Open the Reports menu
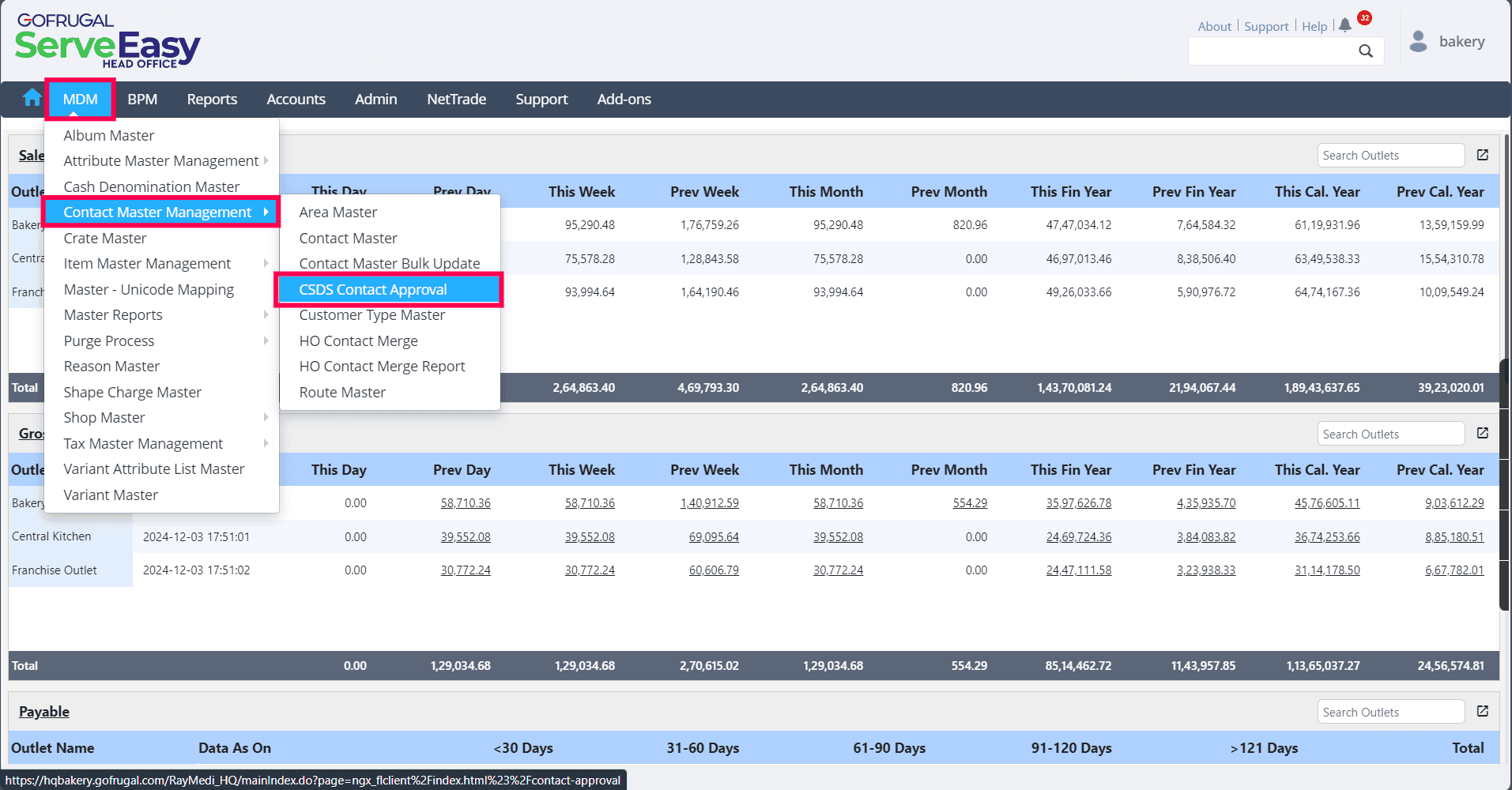The height and width of the screenshot is (790, 1512). point(212,99)
